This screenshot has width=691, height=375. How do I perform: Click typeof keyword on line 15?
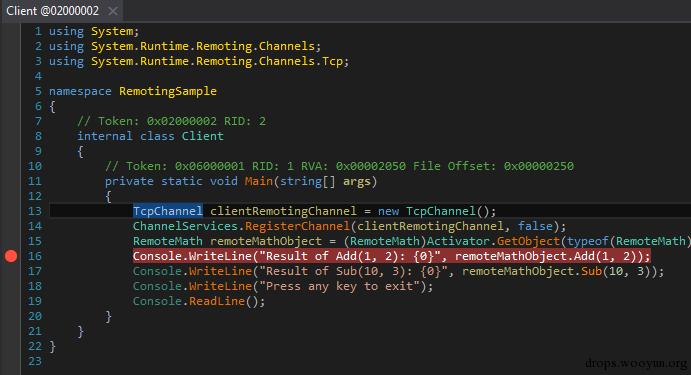(x=588, y=241)
